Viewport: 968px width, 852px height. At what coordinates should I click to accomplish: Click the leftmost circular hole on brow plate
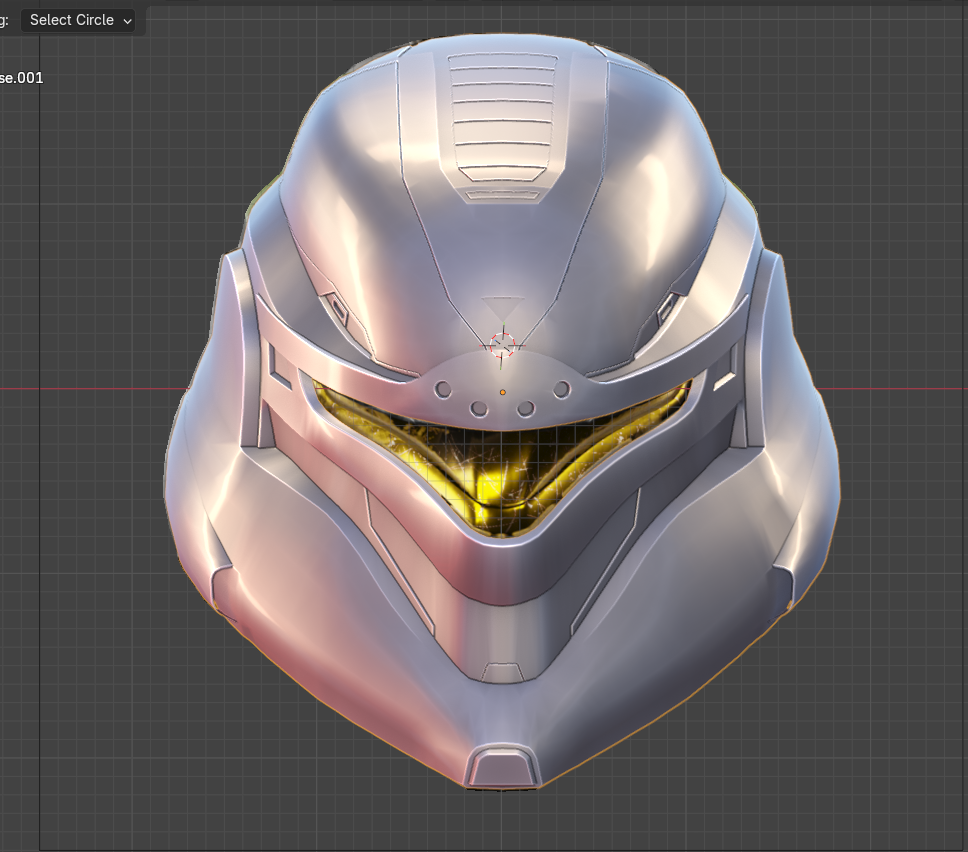click(442, 390)
